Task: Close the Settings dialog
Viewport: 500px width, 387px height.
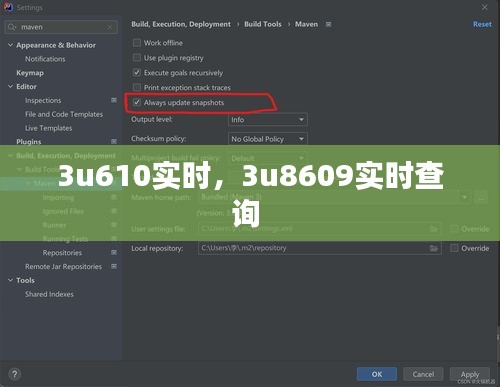Action: (485, 7)
